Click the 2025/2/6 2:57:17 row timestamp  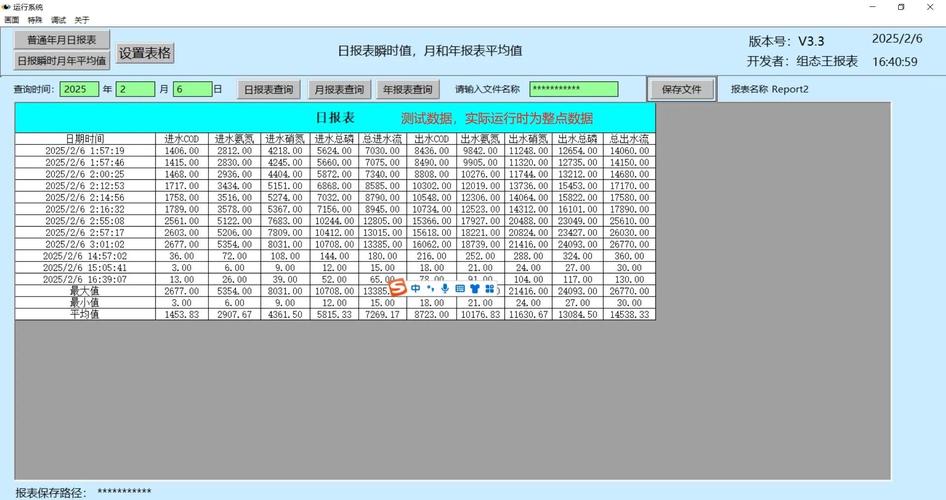pos(85,232)
